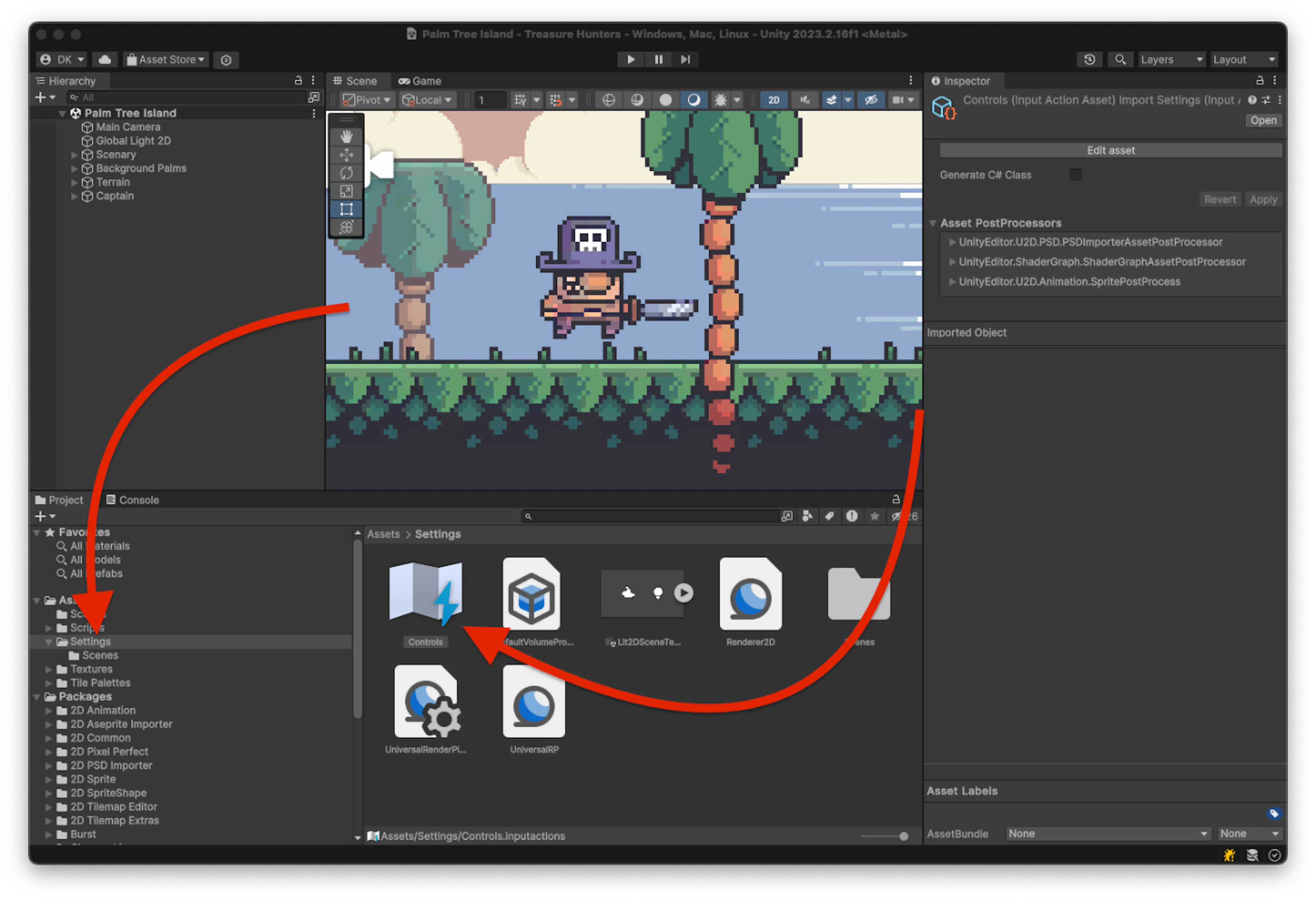The width and height of the screenshot is (1316, 900).
Task: Select the UniversalRP asset
Action: click(534, 709)
